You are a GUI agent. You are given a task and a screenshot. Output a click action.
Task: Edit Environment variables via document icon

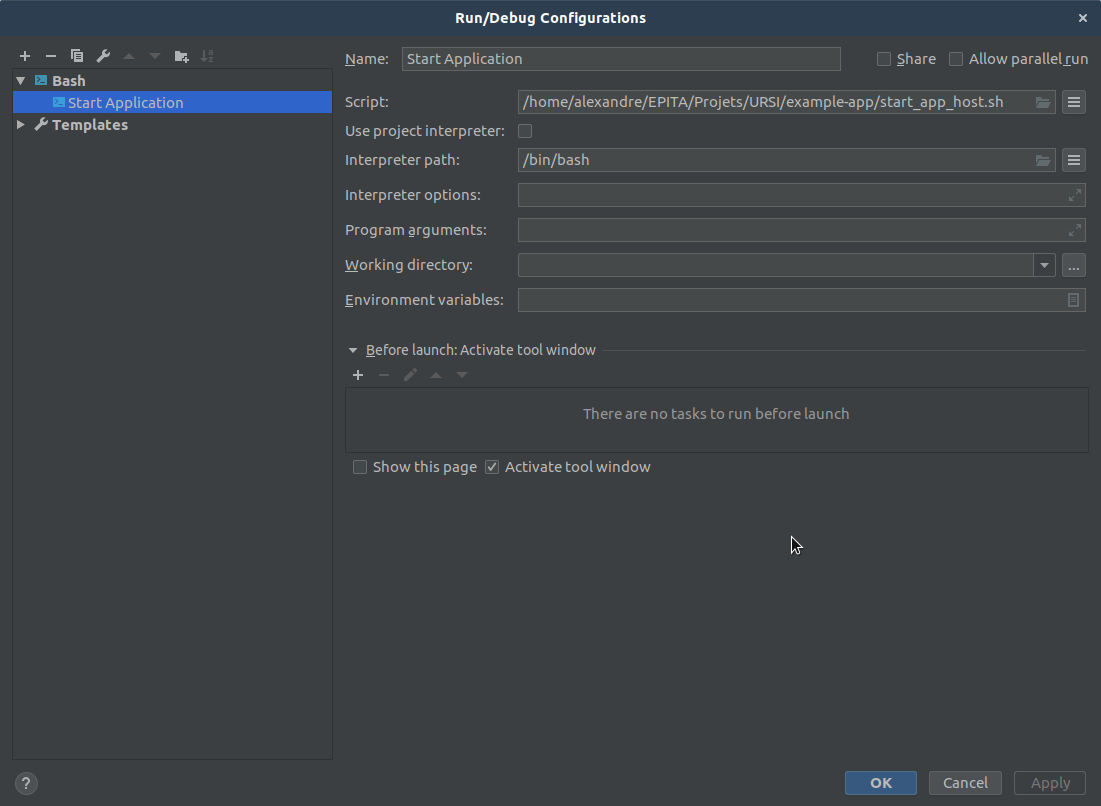tap(1074, 300)
